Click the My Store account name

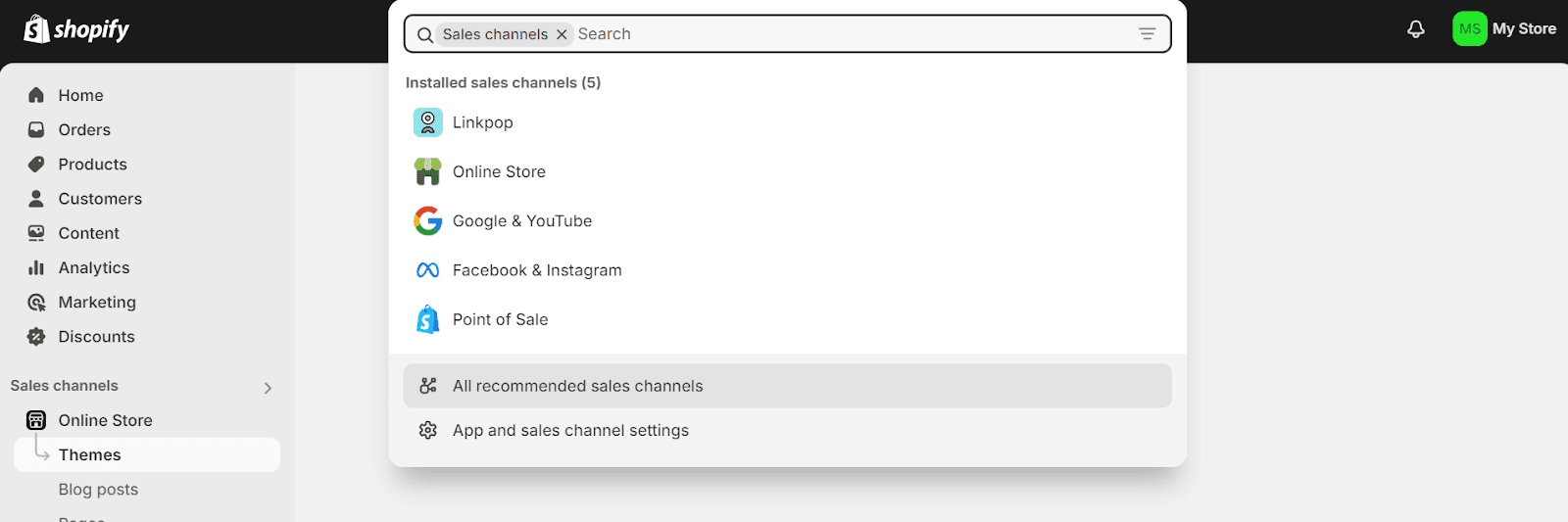click(1524, 29)
